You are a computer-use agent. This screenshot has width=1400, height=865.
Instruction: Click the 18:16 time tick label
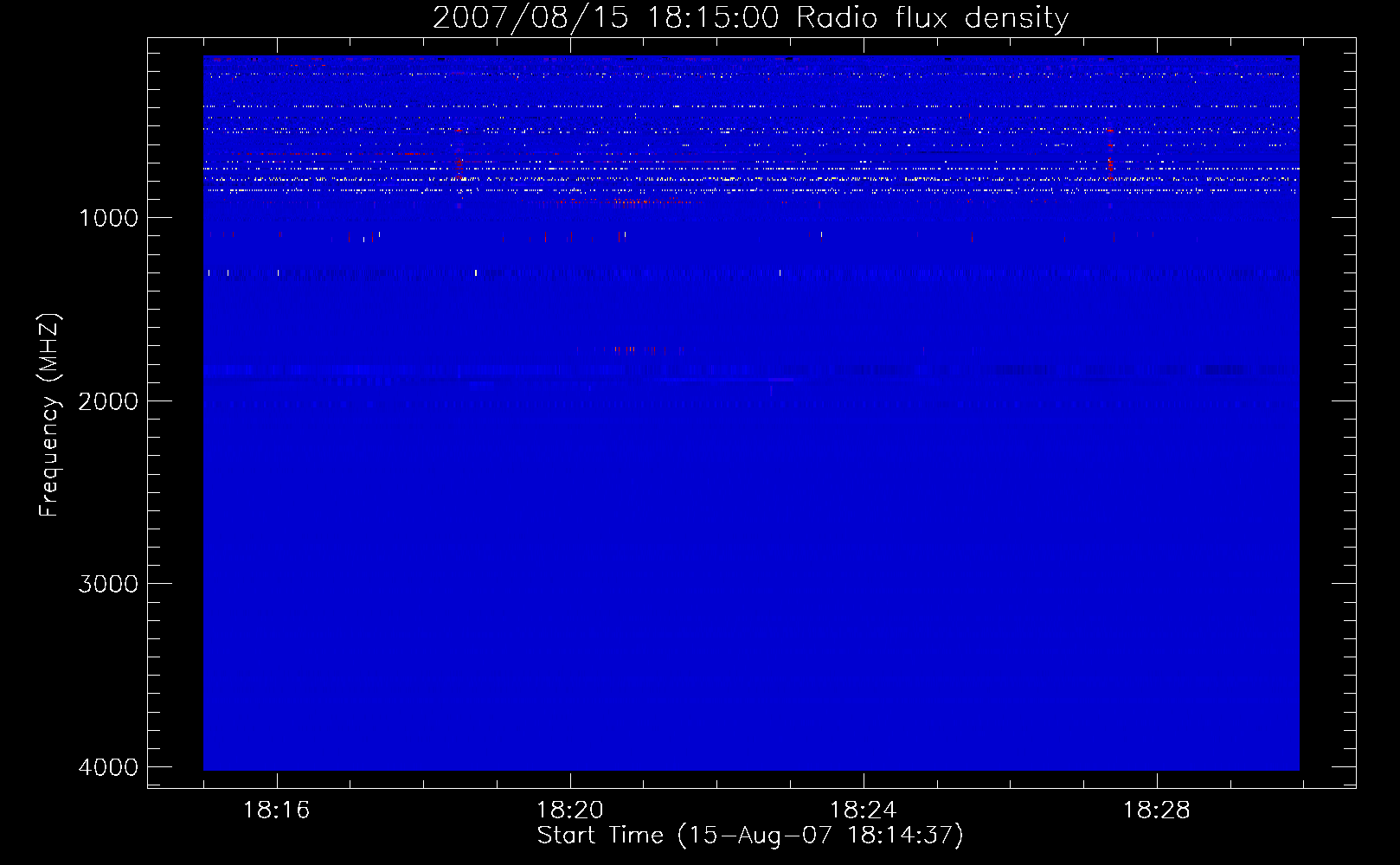tap(276, 811)
